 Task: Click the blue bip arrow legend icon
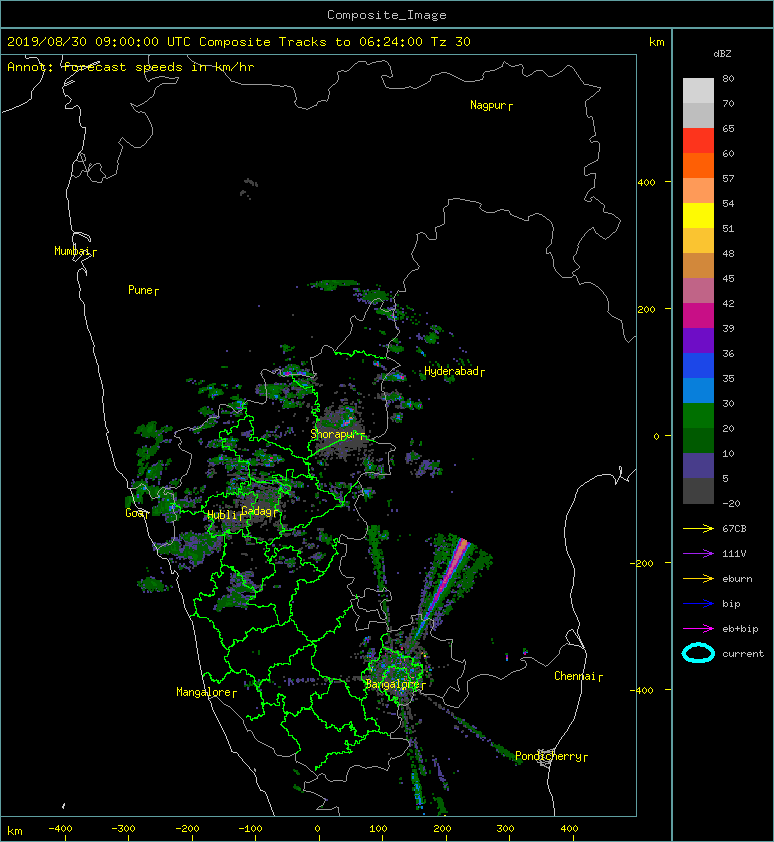point(698,604)
